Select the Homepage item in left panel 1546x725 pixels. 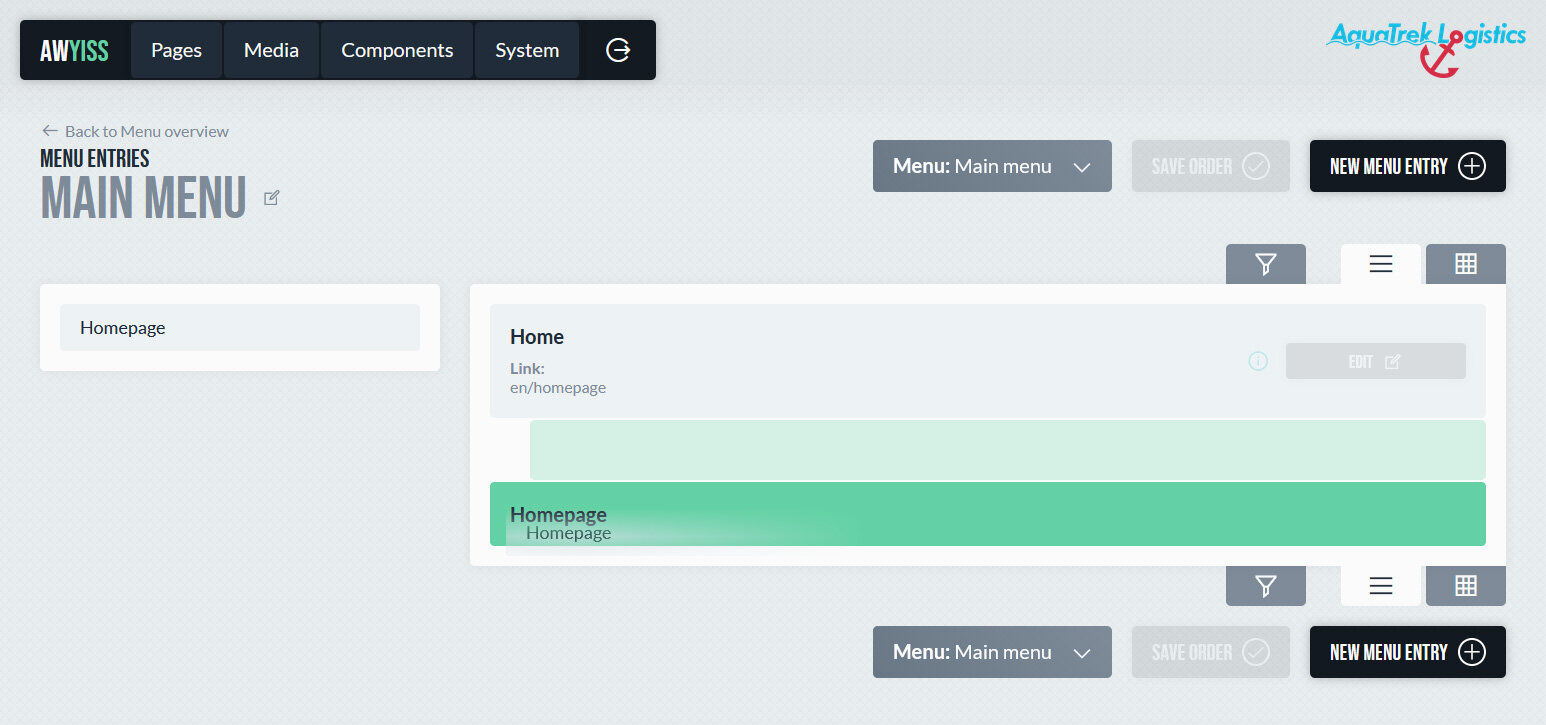[239, 328]
